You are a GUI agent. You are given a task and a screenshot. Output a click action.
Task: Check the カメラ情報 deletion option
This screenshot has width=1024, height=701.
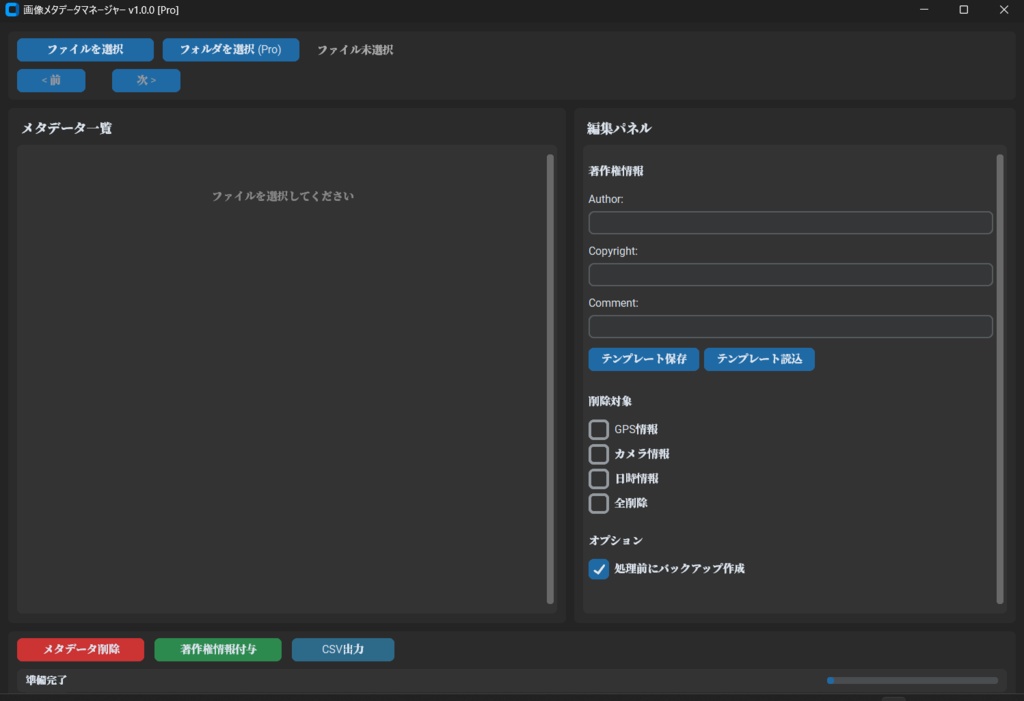(x=598, y=454)
